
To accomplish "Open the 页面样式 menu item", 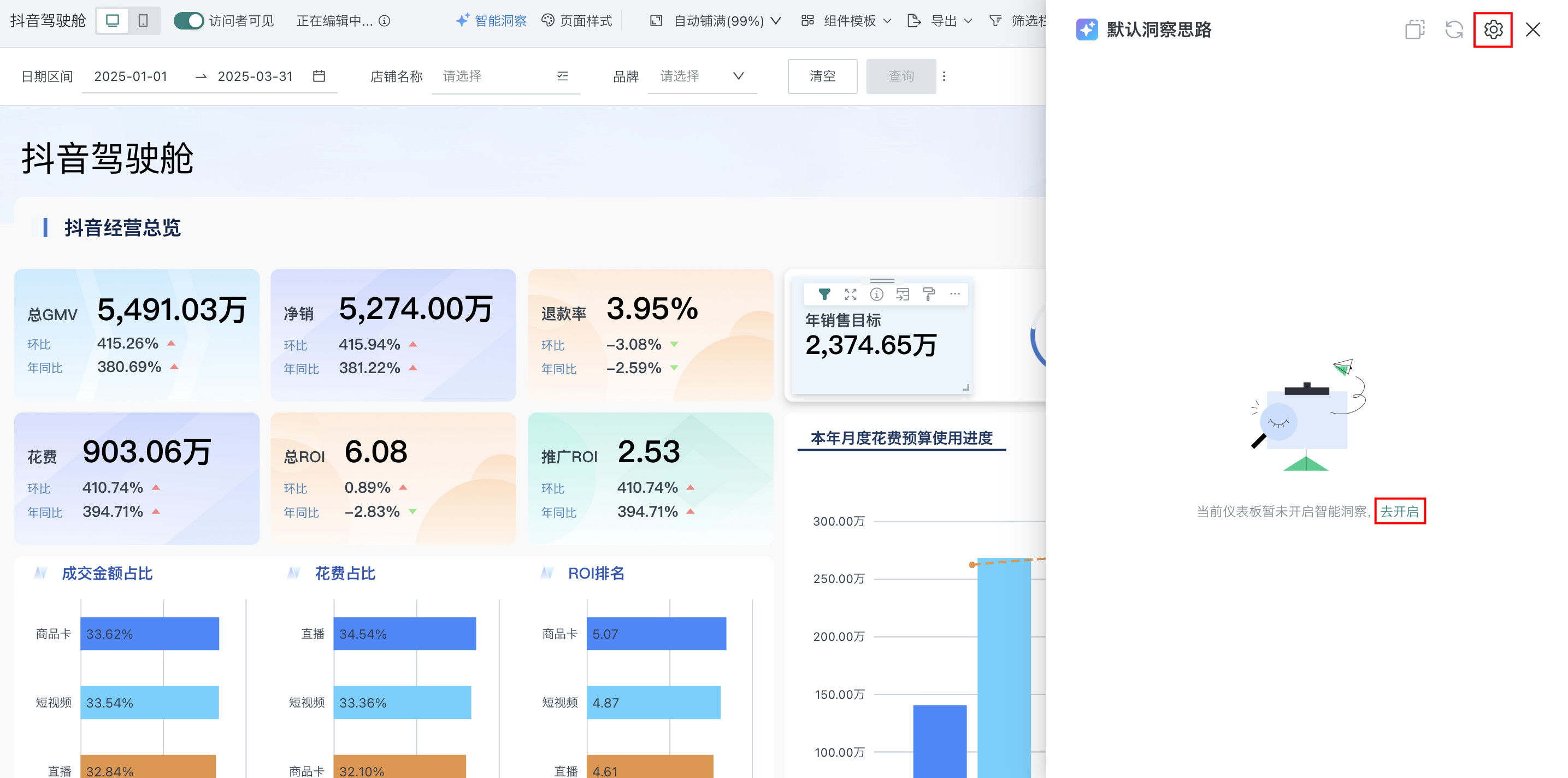I will pyautogui.click(x=576, y=21).
